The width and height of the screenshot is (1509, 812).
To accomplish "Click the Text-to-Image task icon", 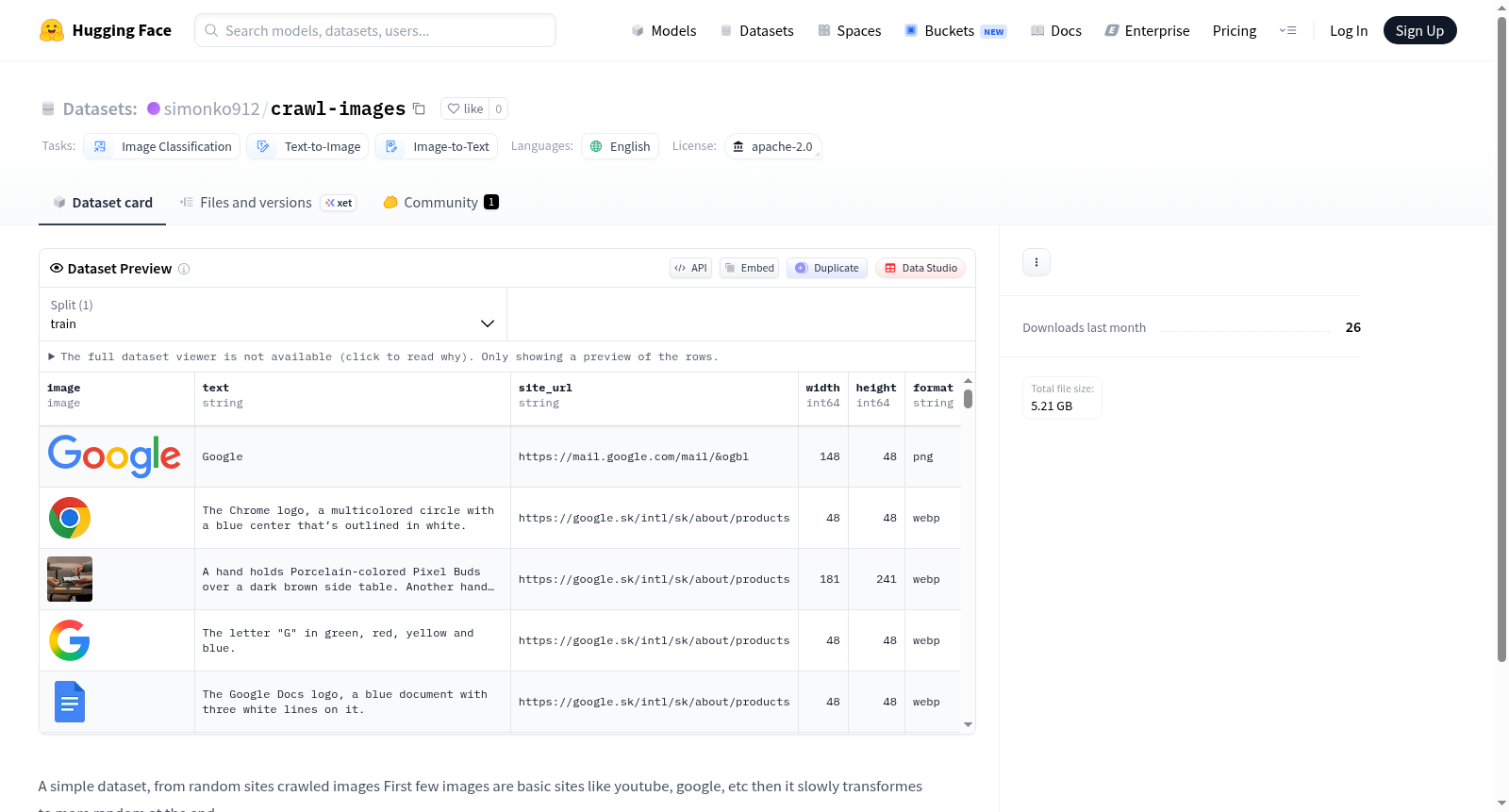I will pyautogui.click(x=263, y=146).
